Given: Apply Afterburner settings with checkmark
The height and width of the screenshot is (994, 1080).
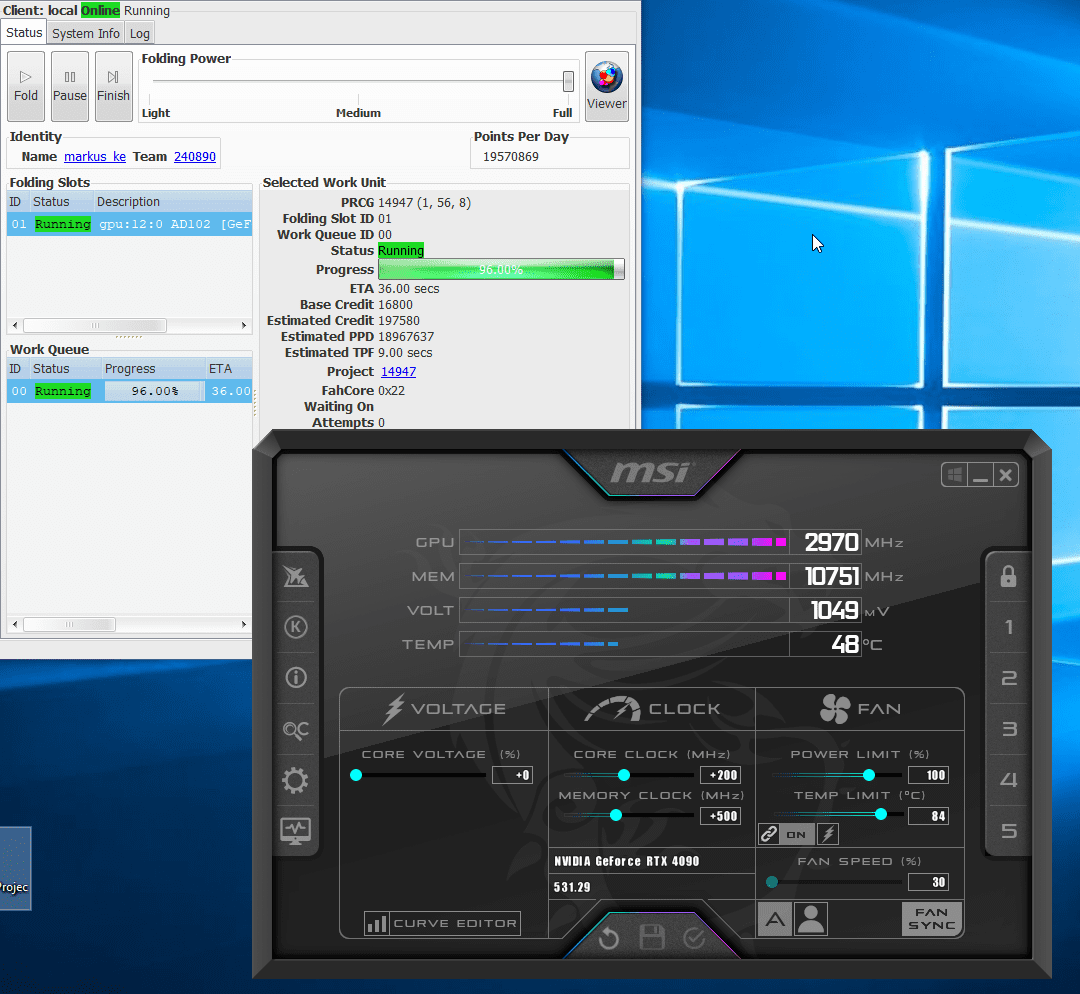Looking at the screenshot, I should (694, 938).
